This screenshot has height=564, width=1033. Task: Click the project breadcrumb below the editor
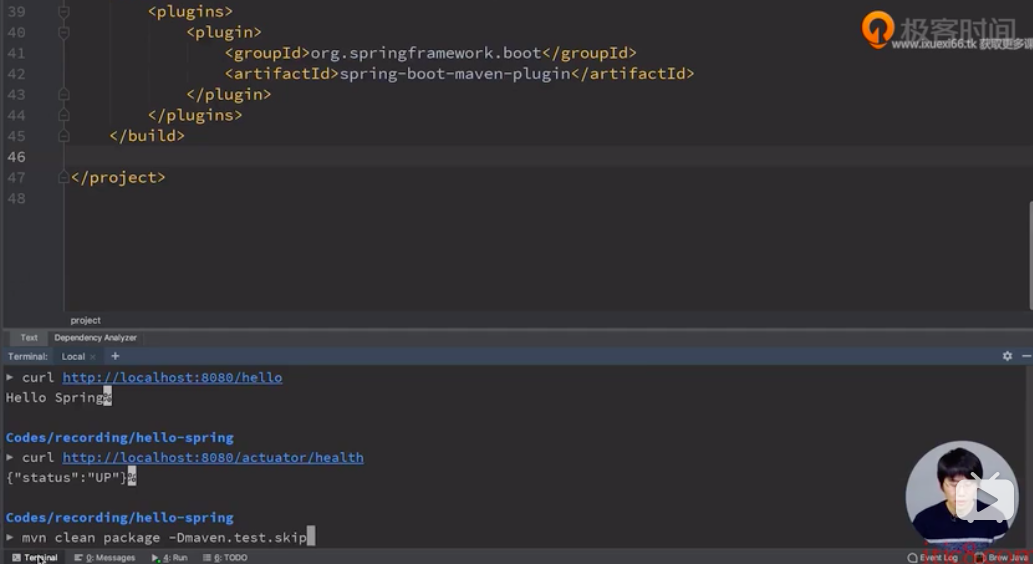86,320
